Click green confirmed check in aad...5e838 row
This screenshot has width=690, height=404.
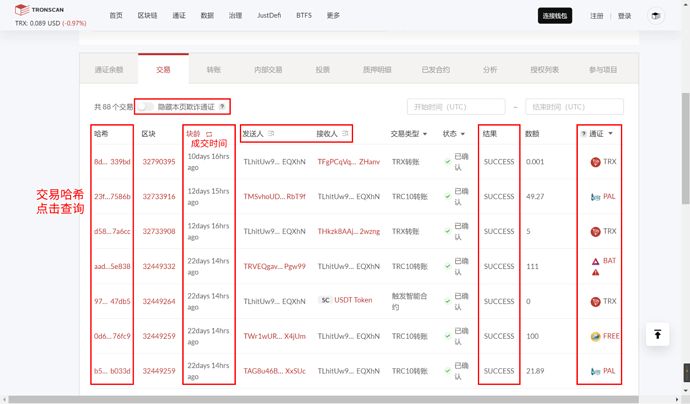click(x=448, y=266)
